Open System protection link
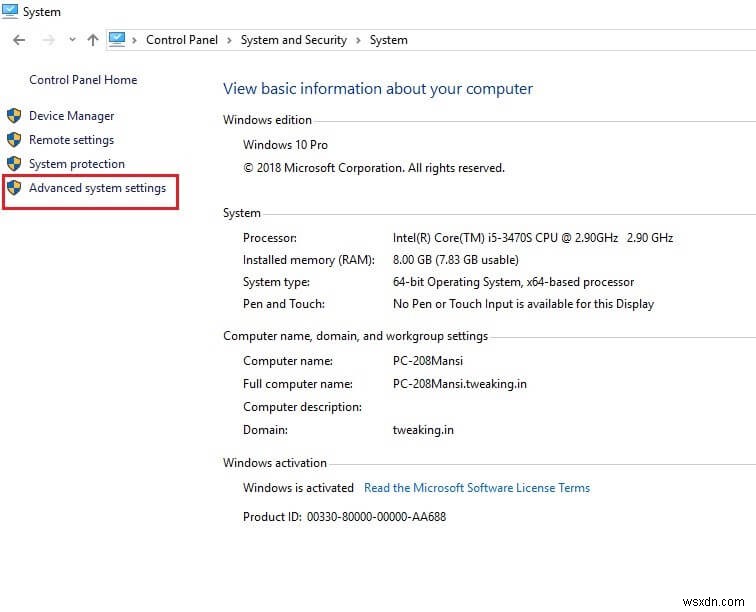This screenshot has height=612, width=756. 77,164
